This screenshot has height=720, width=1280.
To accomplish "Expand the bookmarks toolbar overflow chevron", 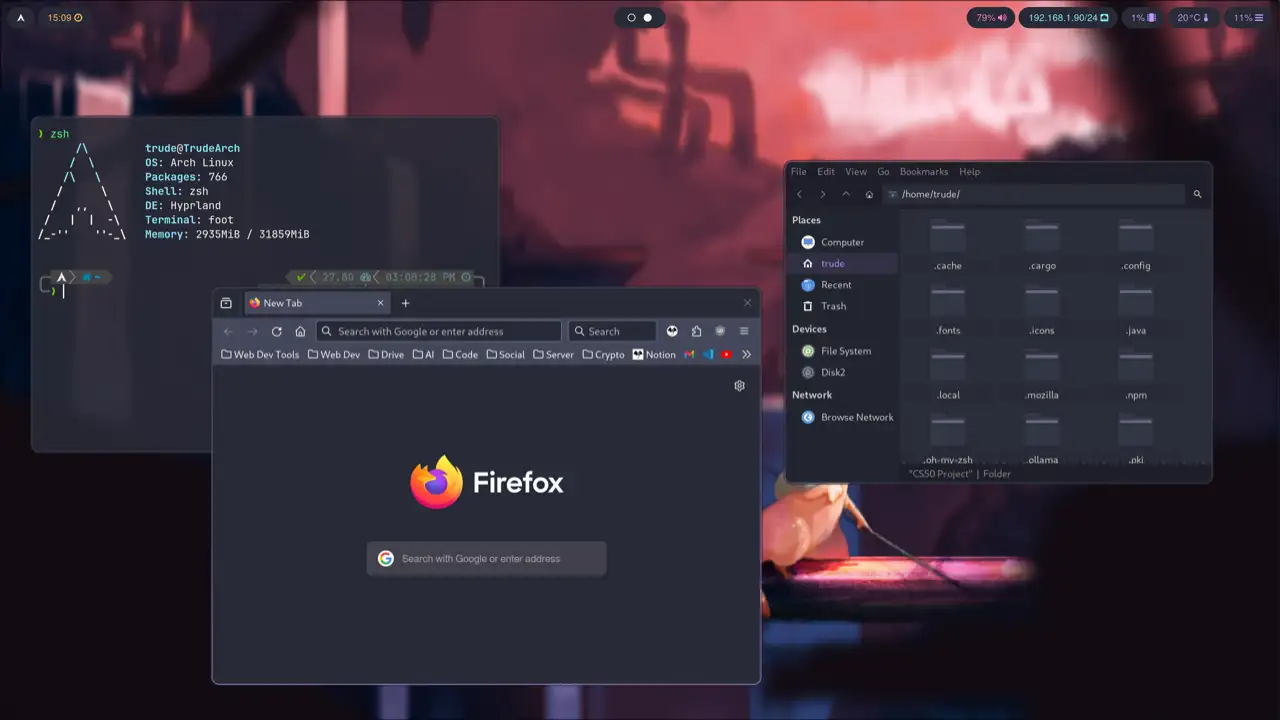I will (746, 354).
